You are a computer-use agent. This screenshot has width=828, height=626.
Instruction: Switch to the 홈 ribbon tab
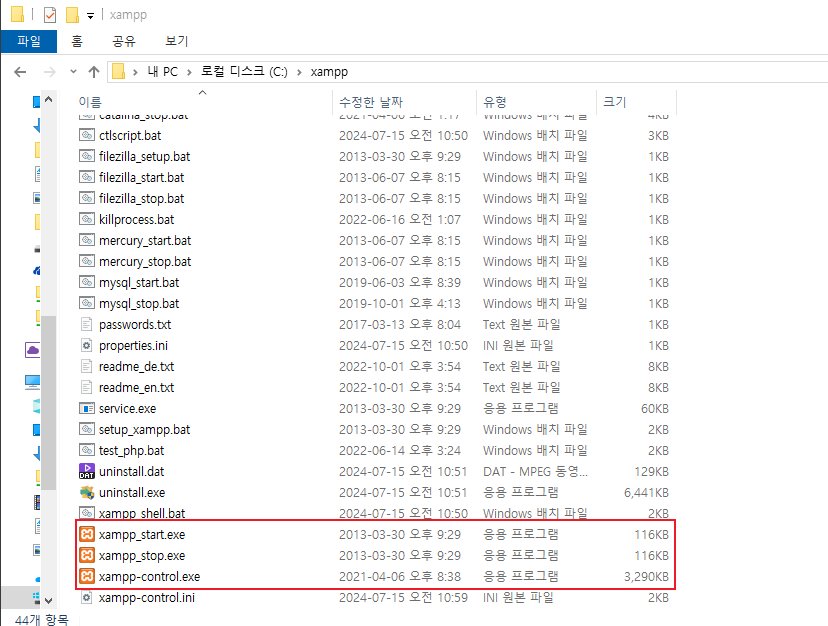(77, 41)
